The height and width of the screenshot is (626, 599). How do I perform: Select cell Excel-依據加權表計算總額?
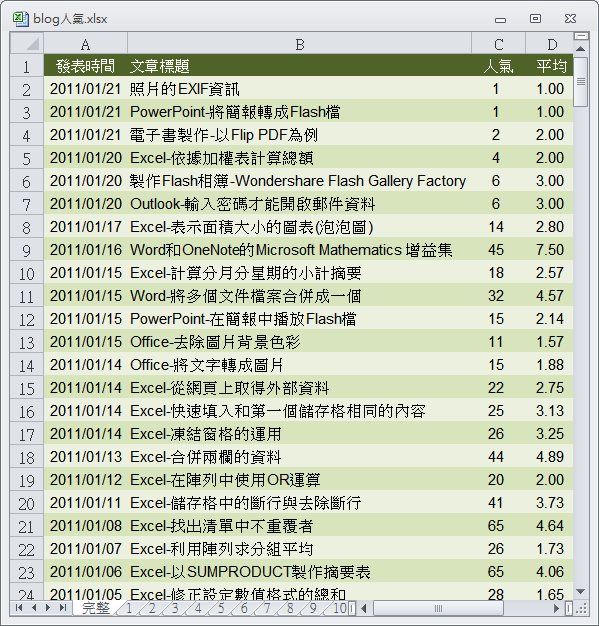coord(300,158)
